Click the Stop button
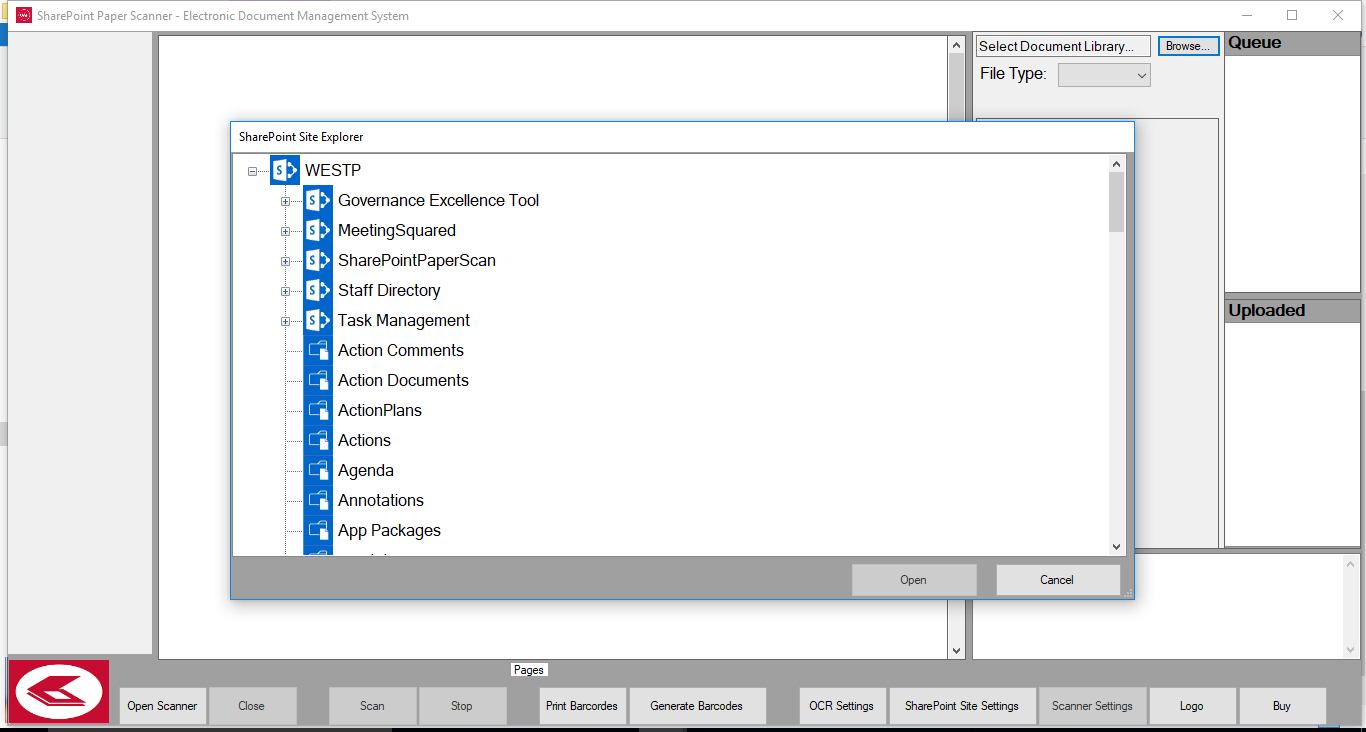The width and height of the screenshot is (1366, 732). coord(462,706)
